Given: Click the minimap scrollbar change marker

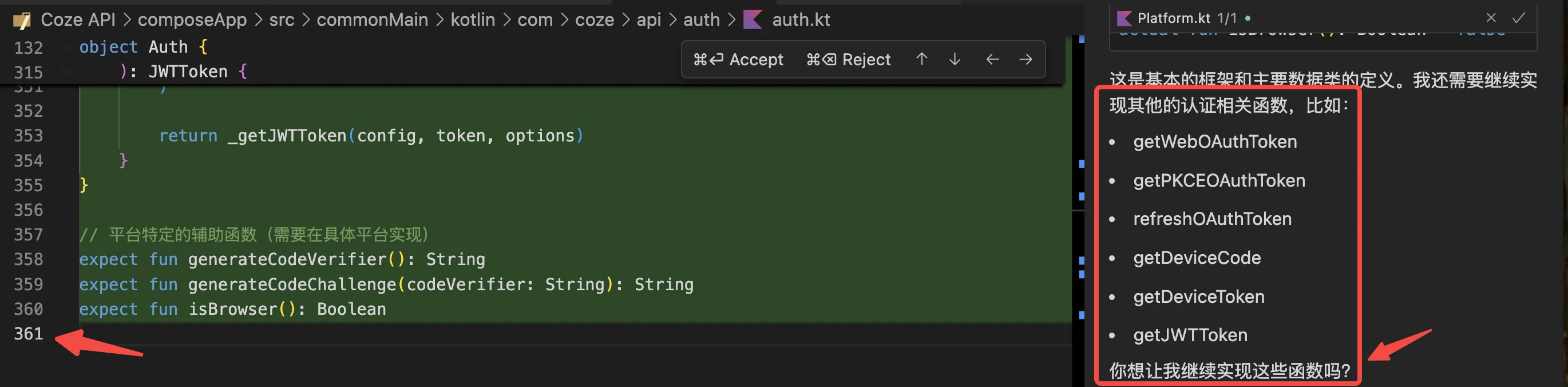Looking at the screenshot, I should (1082, 164).
